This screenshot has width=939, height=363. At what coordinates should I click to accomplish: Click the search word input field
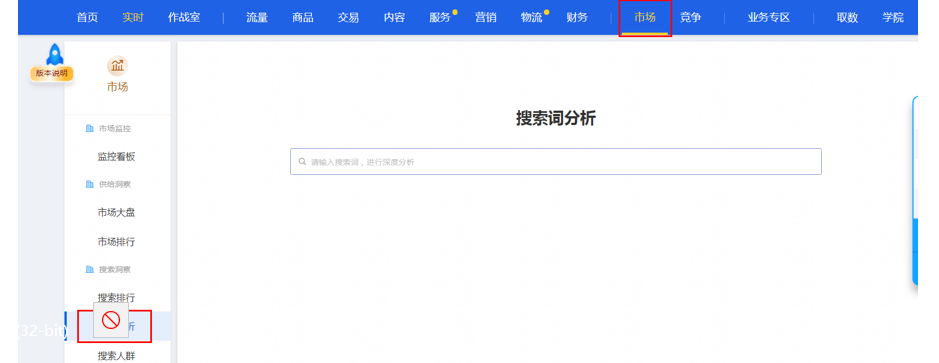[x=556, y=162]
